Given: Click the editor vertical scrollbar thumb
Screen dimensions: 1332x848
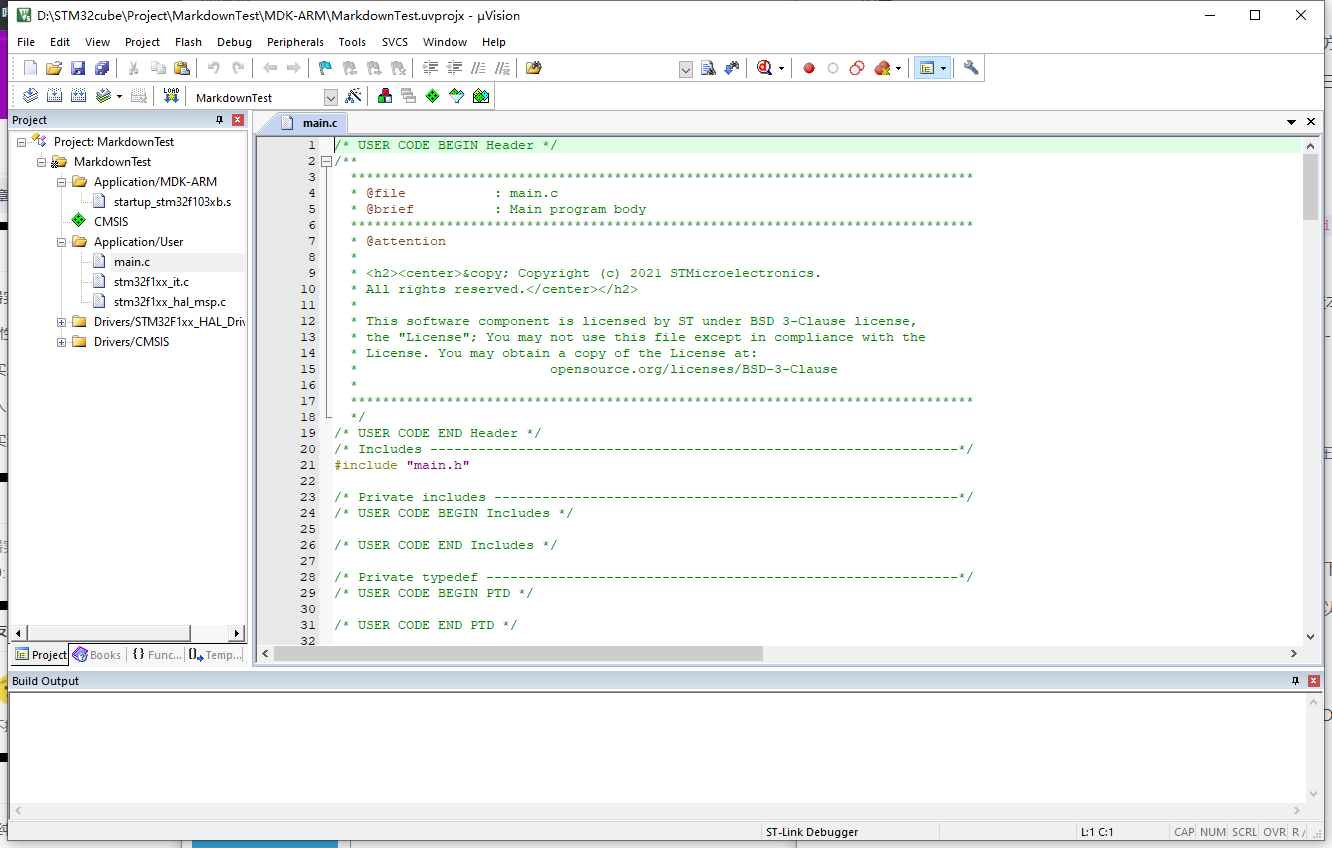Looking at the screenshot, I should click(1310, 187).
